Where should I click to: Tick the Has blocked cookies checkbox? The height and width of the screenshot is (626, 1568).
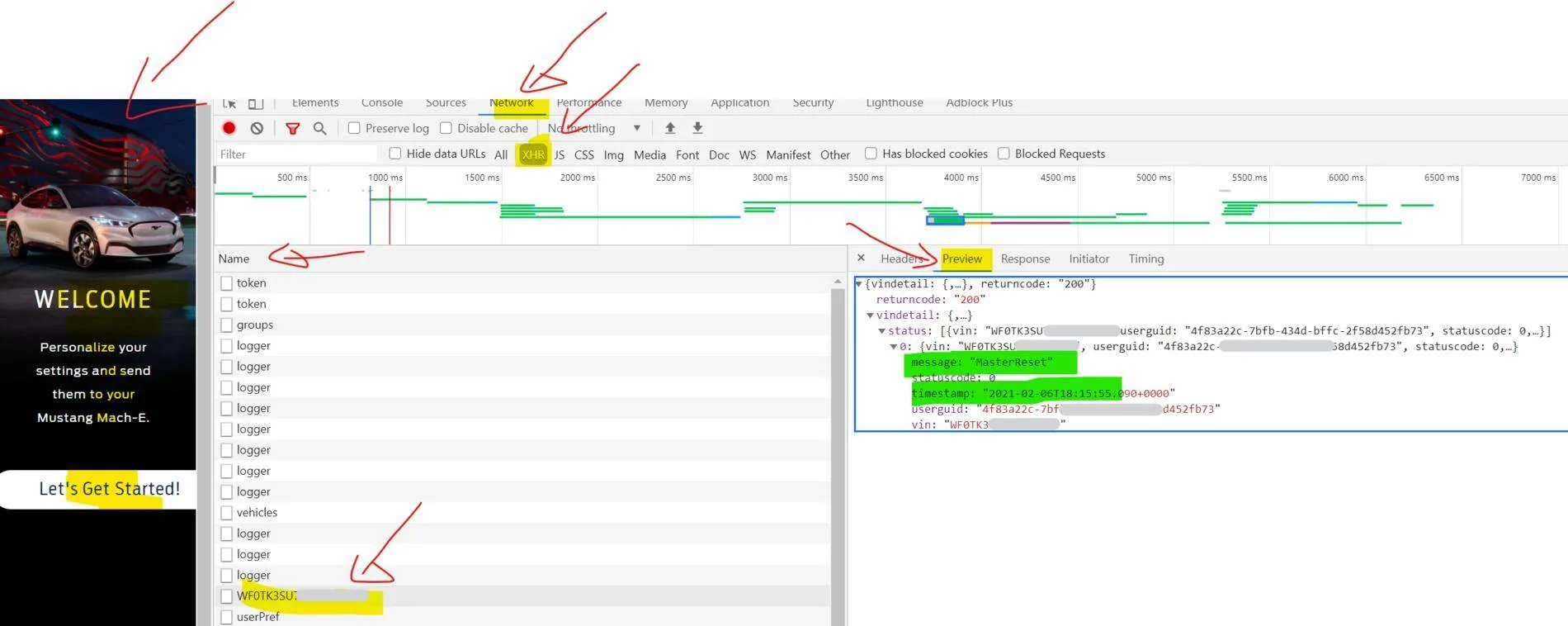tap(871, 154)
